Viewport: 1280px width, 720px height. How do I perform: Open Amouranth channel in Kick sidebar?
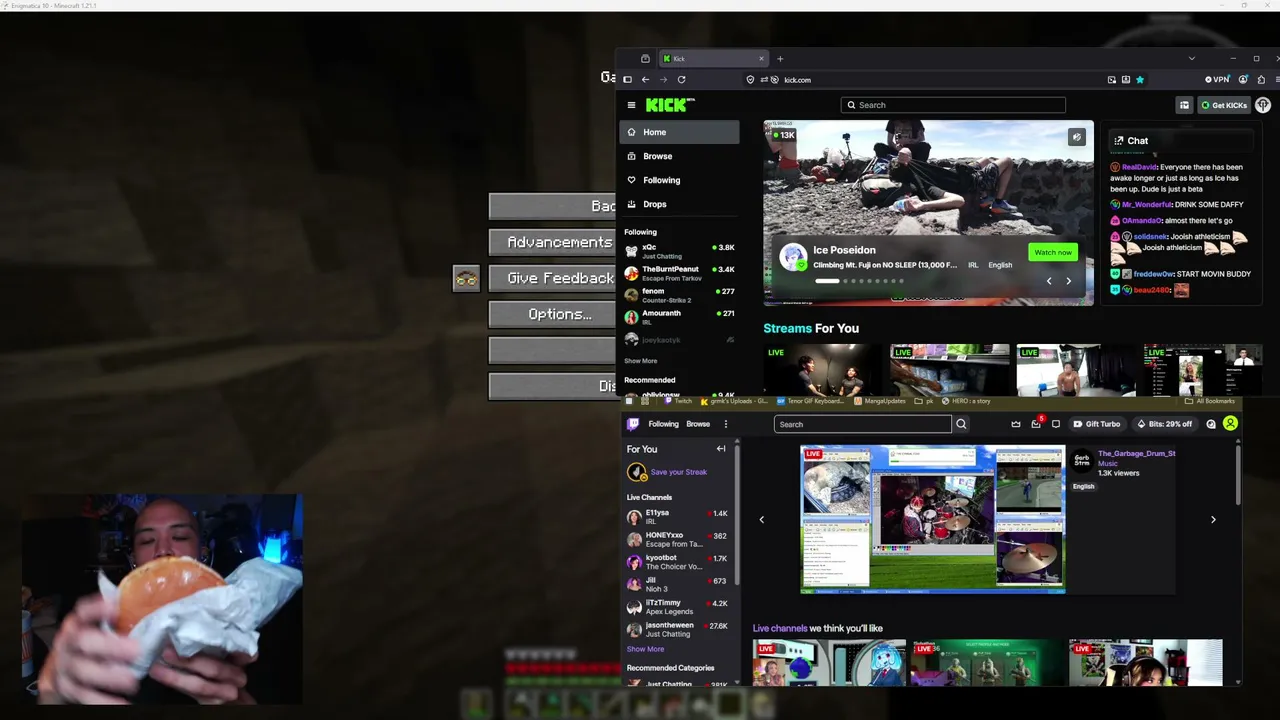point(679,317)
